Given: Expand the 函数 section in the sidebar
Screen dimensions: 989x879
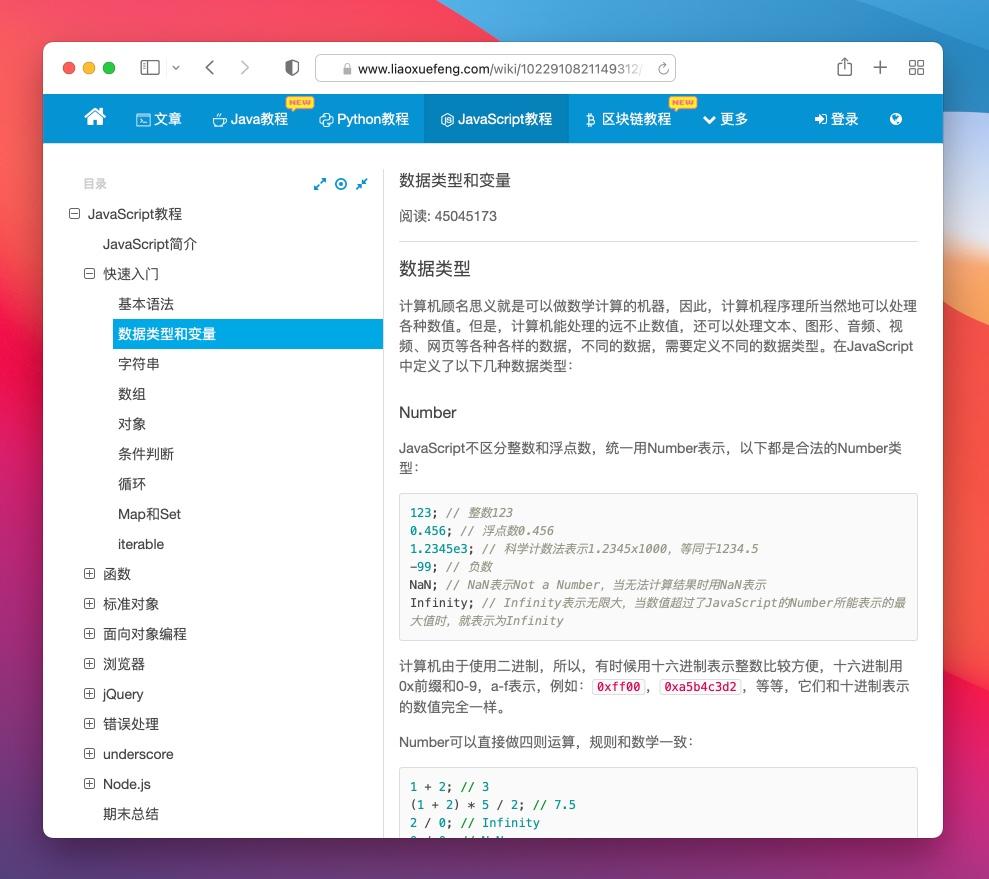Looking at the screenshot, I should coord(90,574).
